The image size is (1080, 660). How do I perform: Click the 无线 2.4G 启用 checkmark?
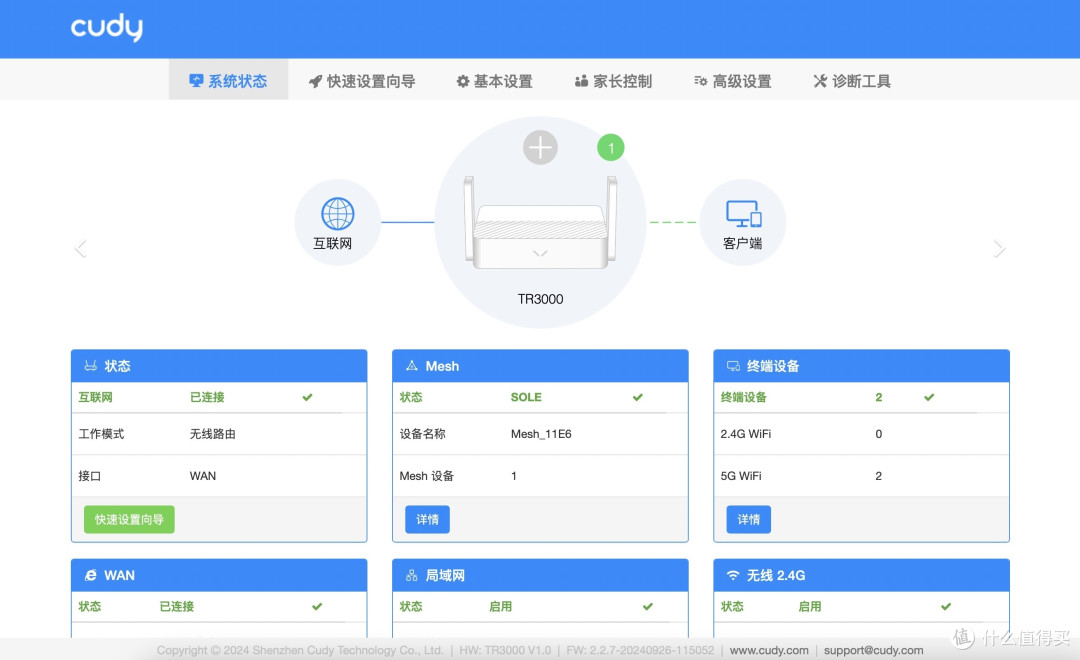tap(946, 606)
